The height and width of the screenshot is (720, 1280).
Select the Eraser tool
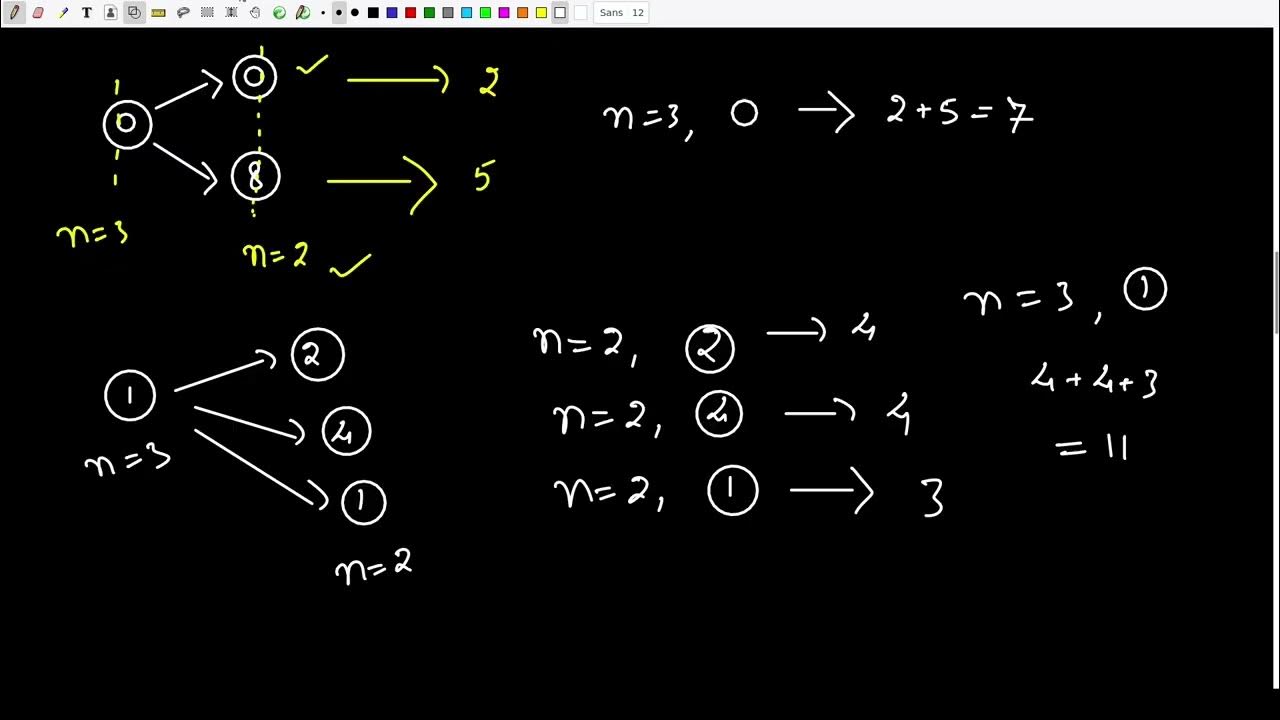(38, 12)
